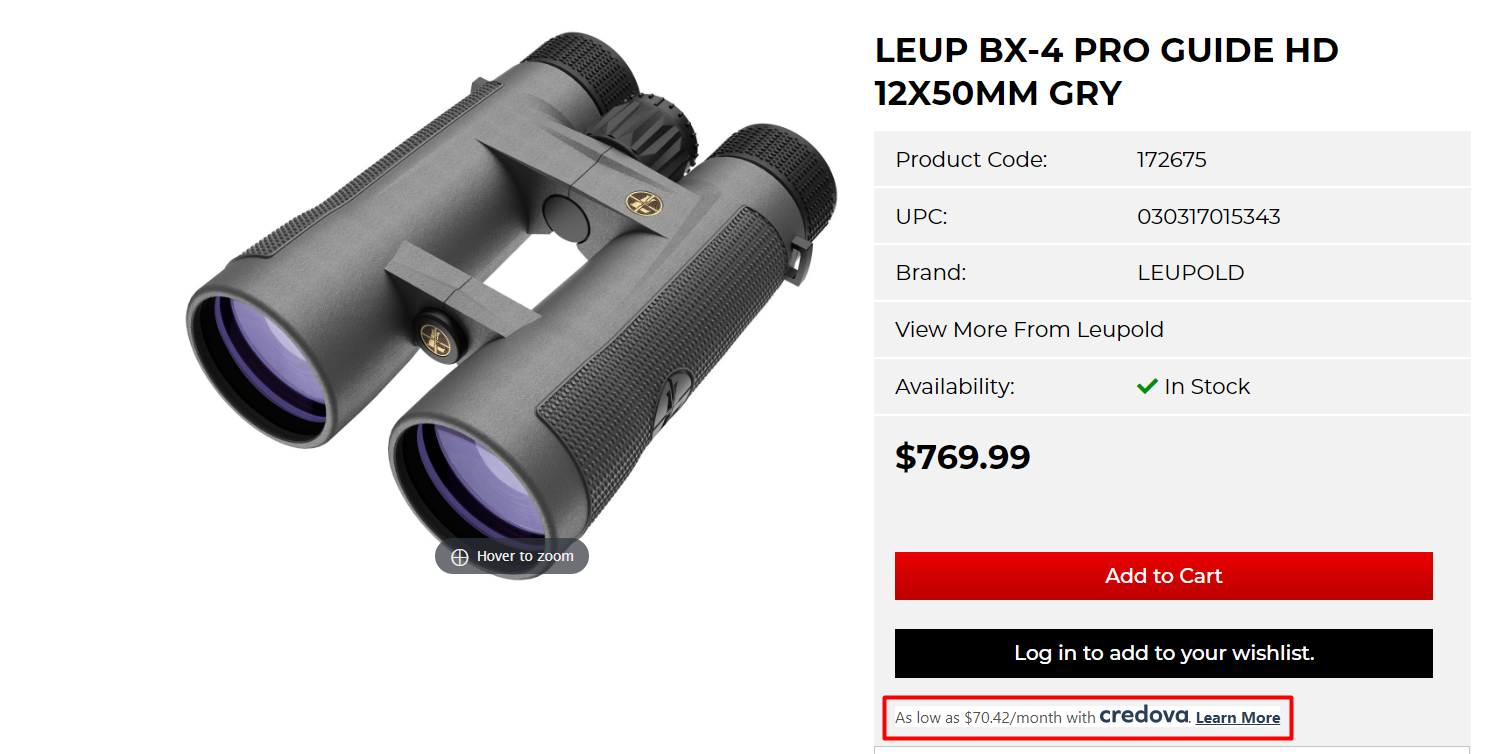Click the price $769.99
Image resolution: width=1494 pixels, height=754 pixels.
[x=963, y=457]
